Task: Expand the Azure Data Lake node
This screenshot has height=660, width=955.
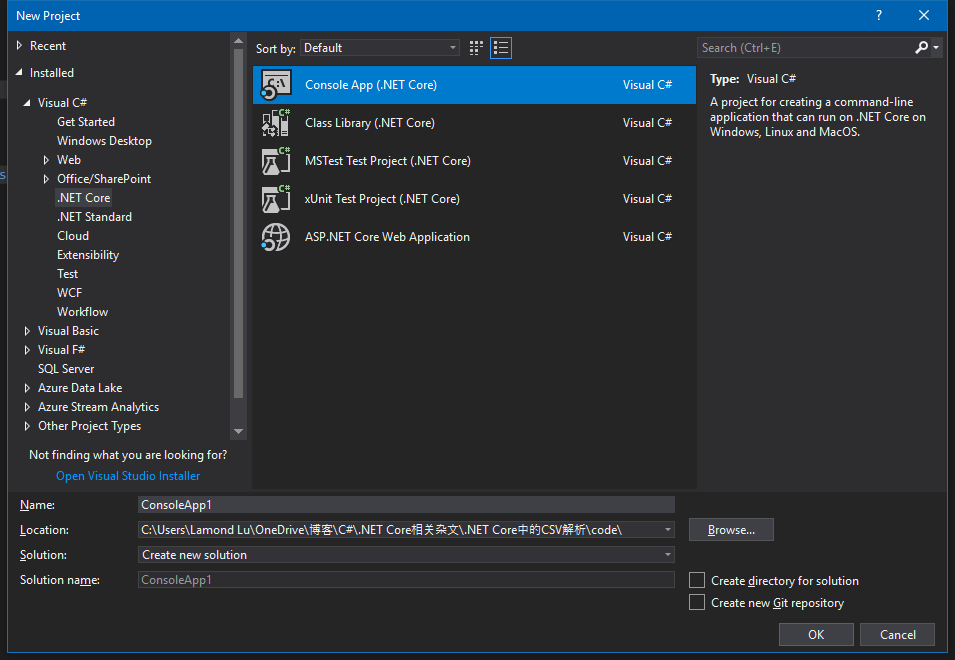Action: pyautogui.click(x=27, y=388)
